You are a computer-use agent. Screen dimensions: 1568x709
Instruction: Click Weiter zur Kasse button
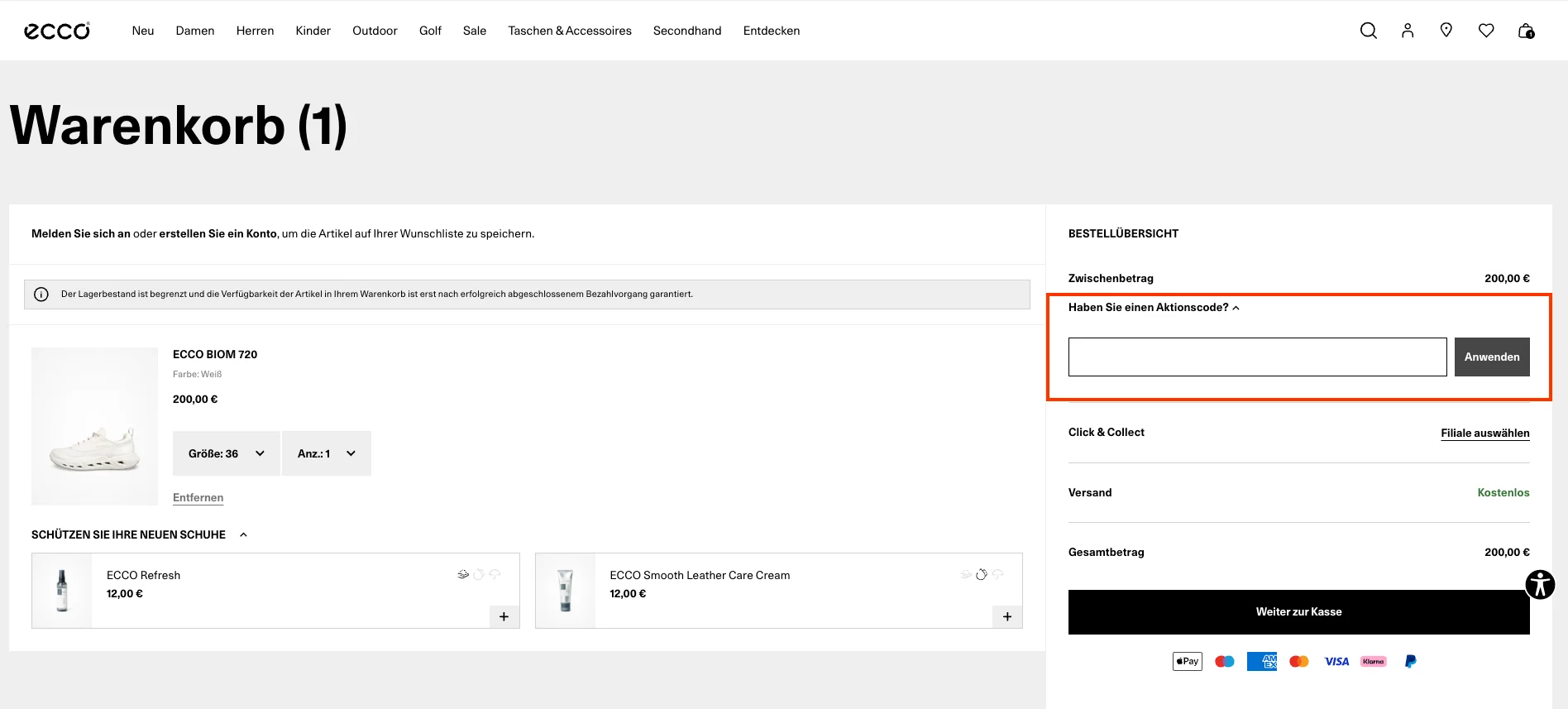[1299, 612]
